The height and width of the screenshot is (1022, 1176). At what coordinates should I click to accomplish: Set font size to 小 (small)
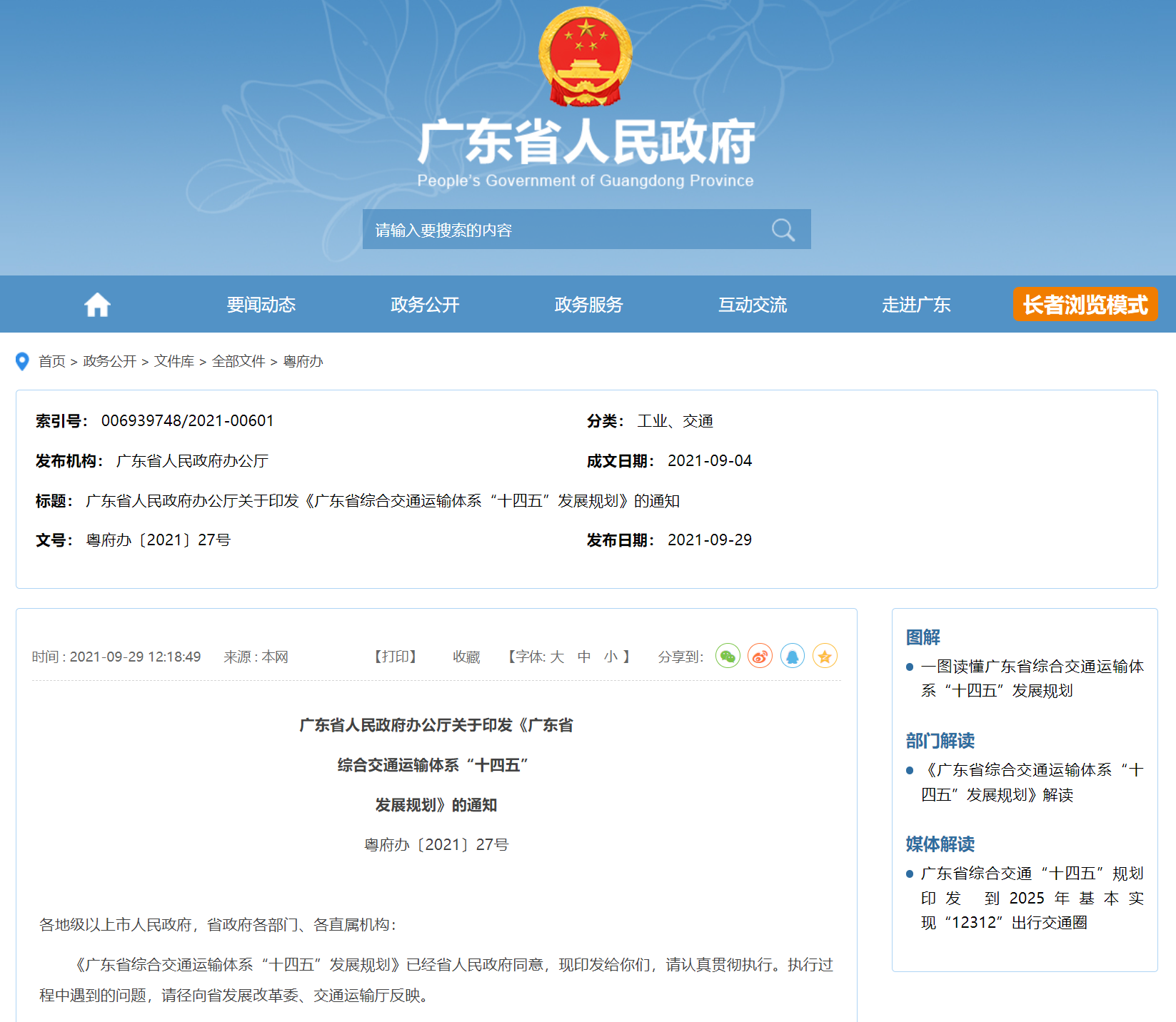coord(610,657)
